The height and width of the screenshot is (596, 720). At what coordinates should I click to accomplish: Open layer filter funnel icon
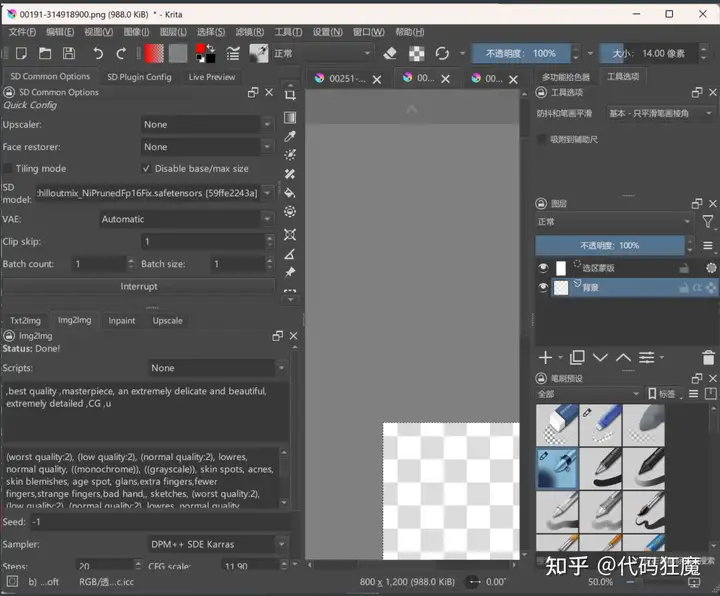pyautogui.click(x=708, y=222)
